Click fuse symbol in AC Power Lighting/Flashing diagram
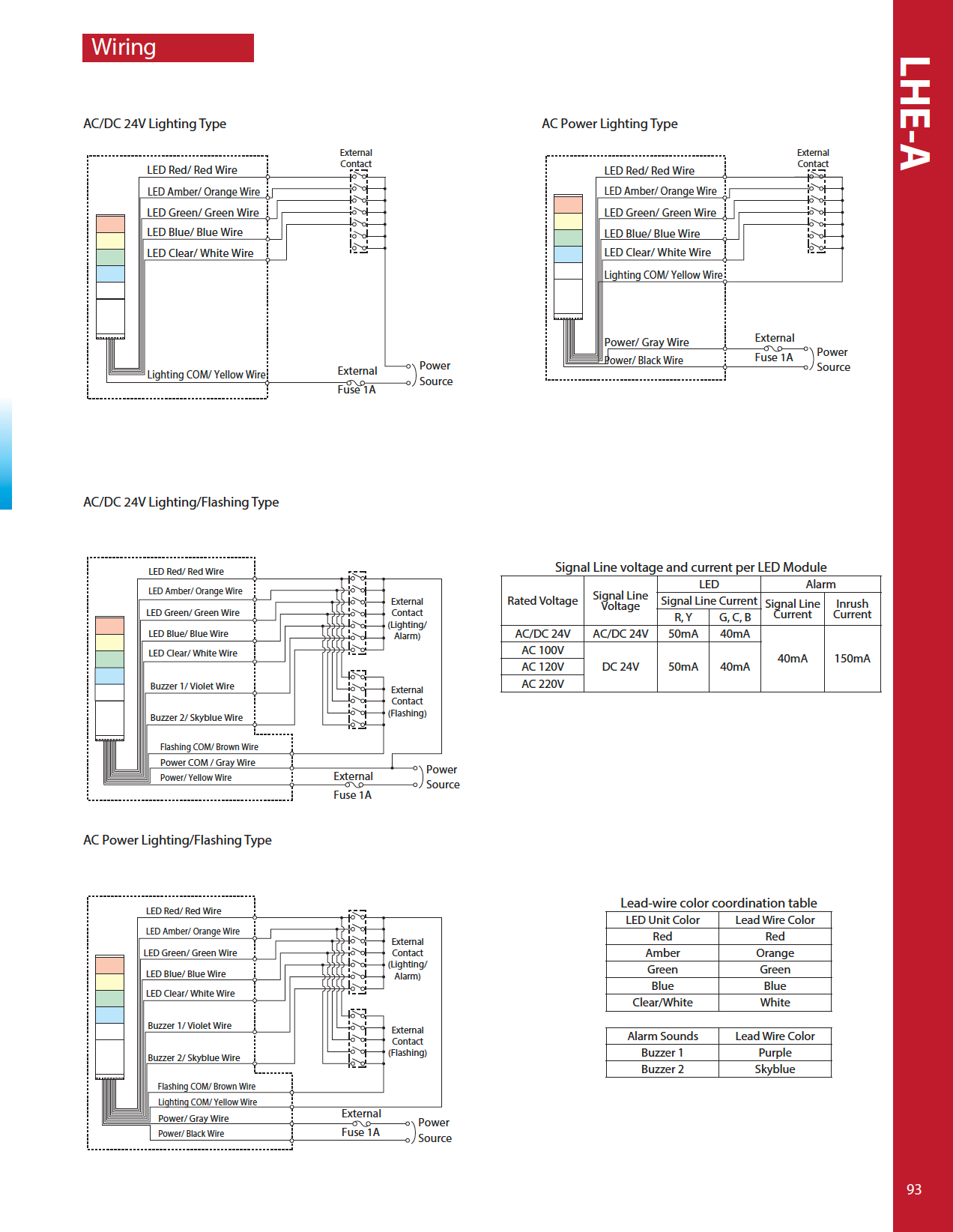The image size is (953, 1232). [x=361, y=1123]
